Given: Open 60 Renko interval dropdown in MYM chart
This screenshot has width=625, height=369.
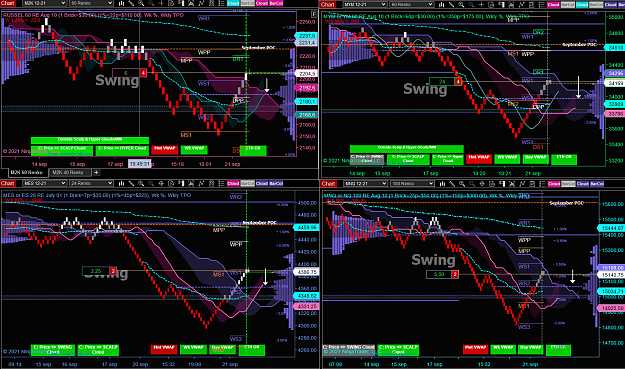Looking at the screenshot, I should point(412,4).
